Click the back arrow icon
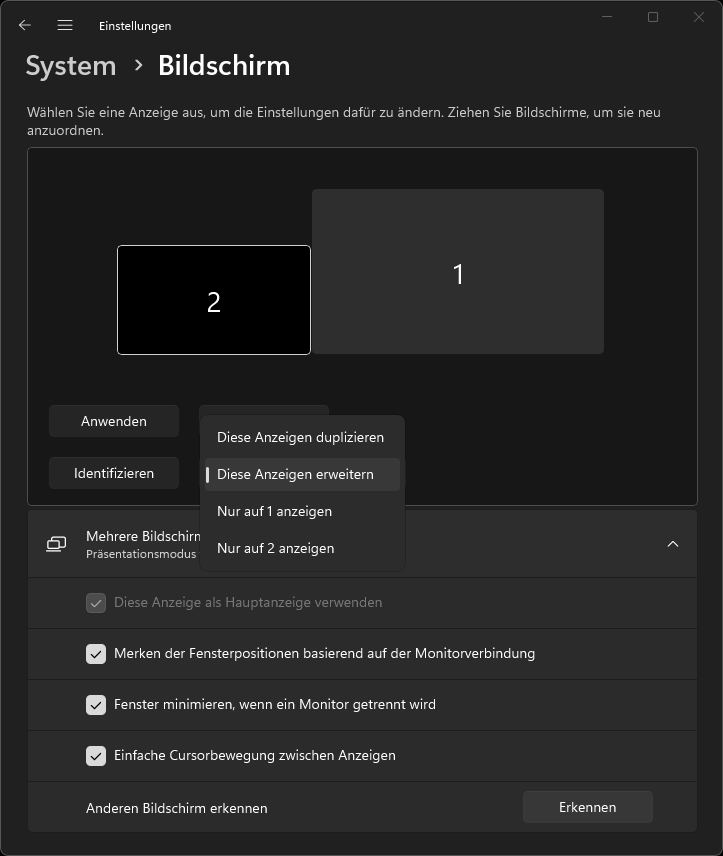723x856 pixels. coord(25,25)
